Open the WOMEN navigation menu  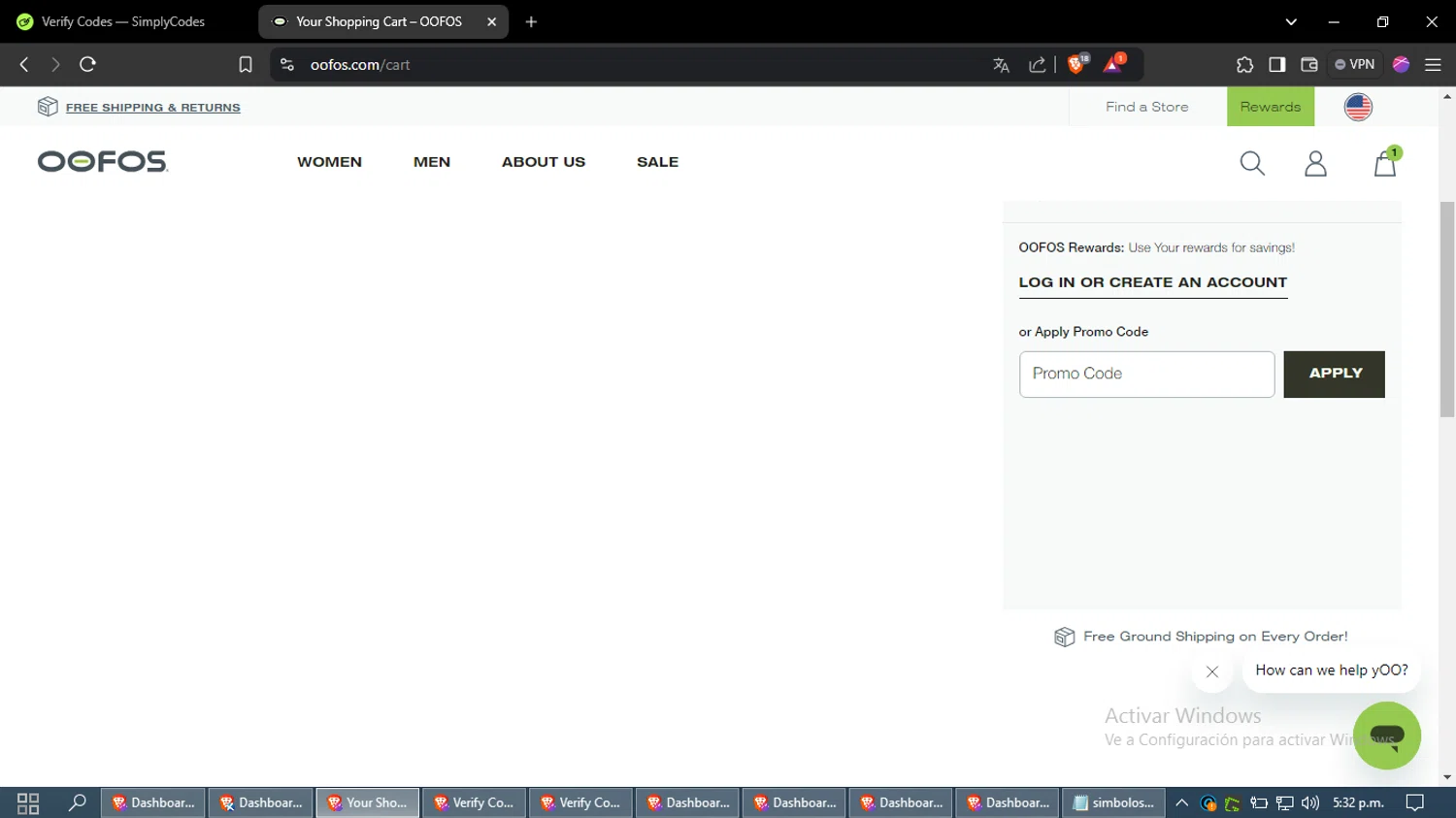click(x=329, y=162)
